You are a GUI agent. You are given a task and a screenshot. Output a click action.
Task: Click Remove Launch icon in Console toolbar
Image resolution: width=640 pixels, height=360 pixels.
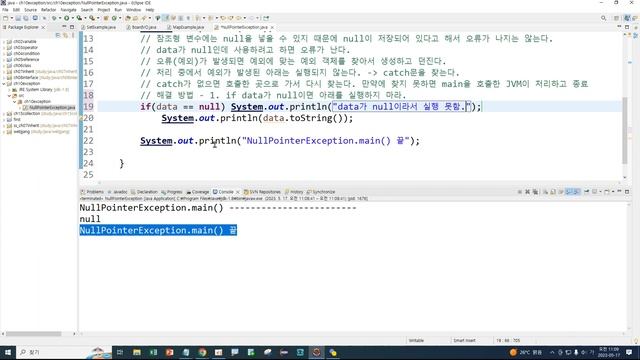coord(527,191)
